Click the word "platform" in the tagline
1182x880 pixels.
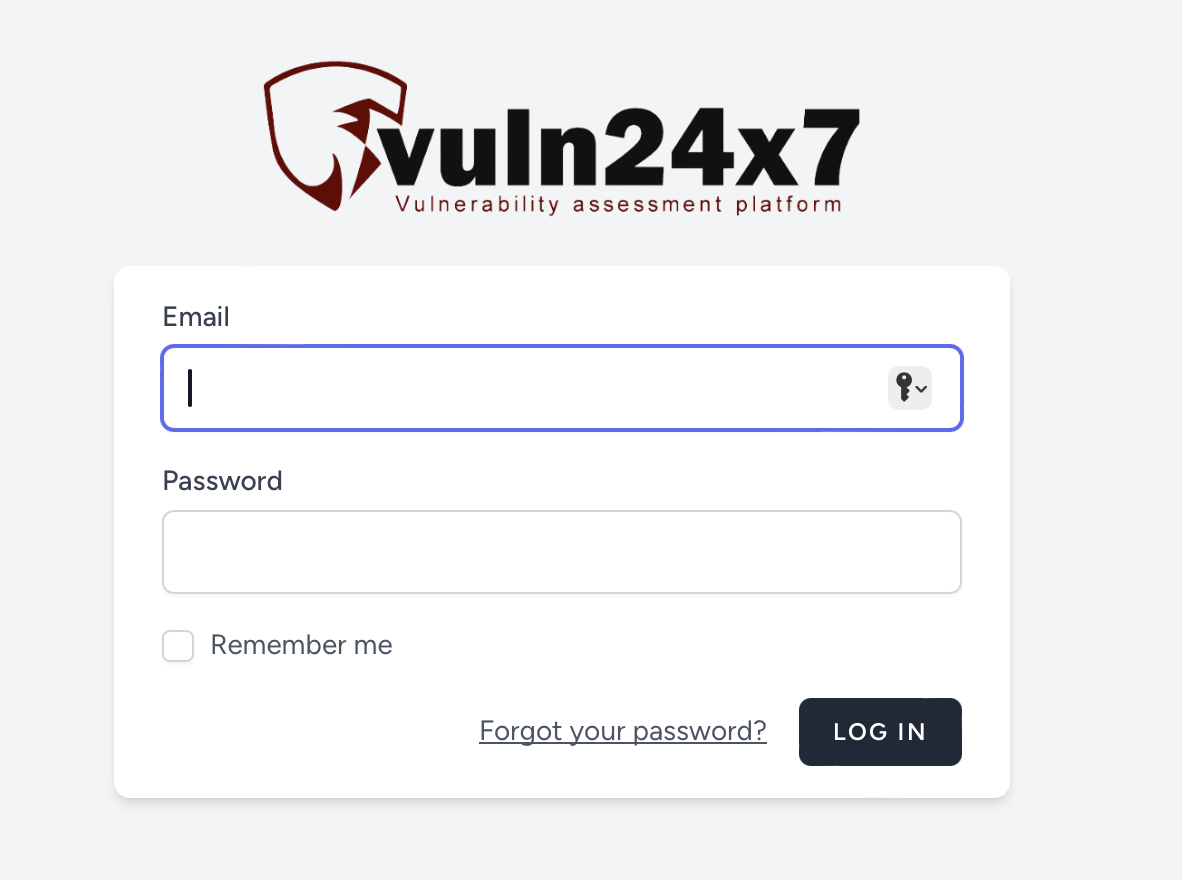(x=789, y=204)
